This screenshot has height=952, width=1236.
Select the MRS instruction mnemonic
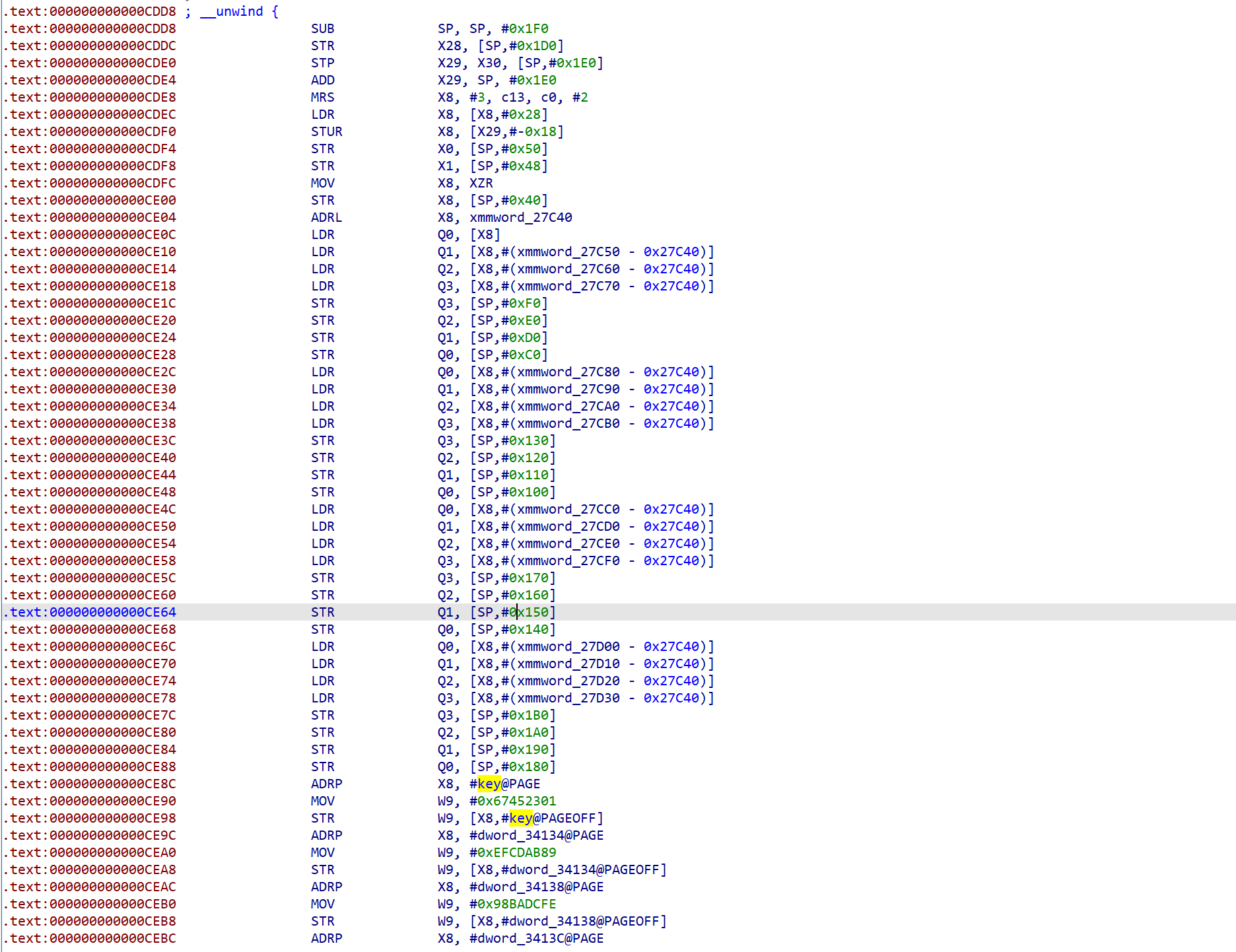(322, 98)
